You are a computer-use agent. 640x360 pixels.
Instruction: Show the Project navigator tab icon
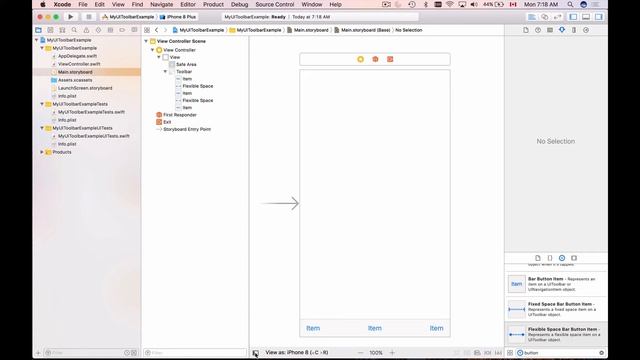(38, 30)
